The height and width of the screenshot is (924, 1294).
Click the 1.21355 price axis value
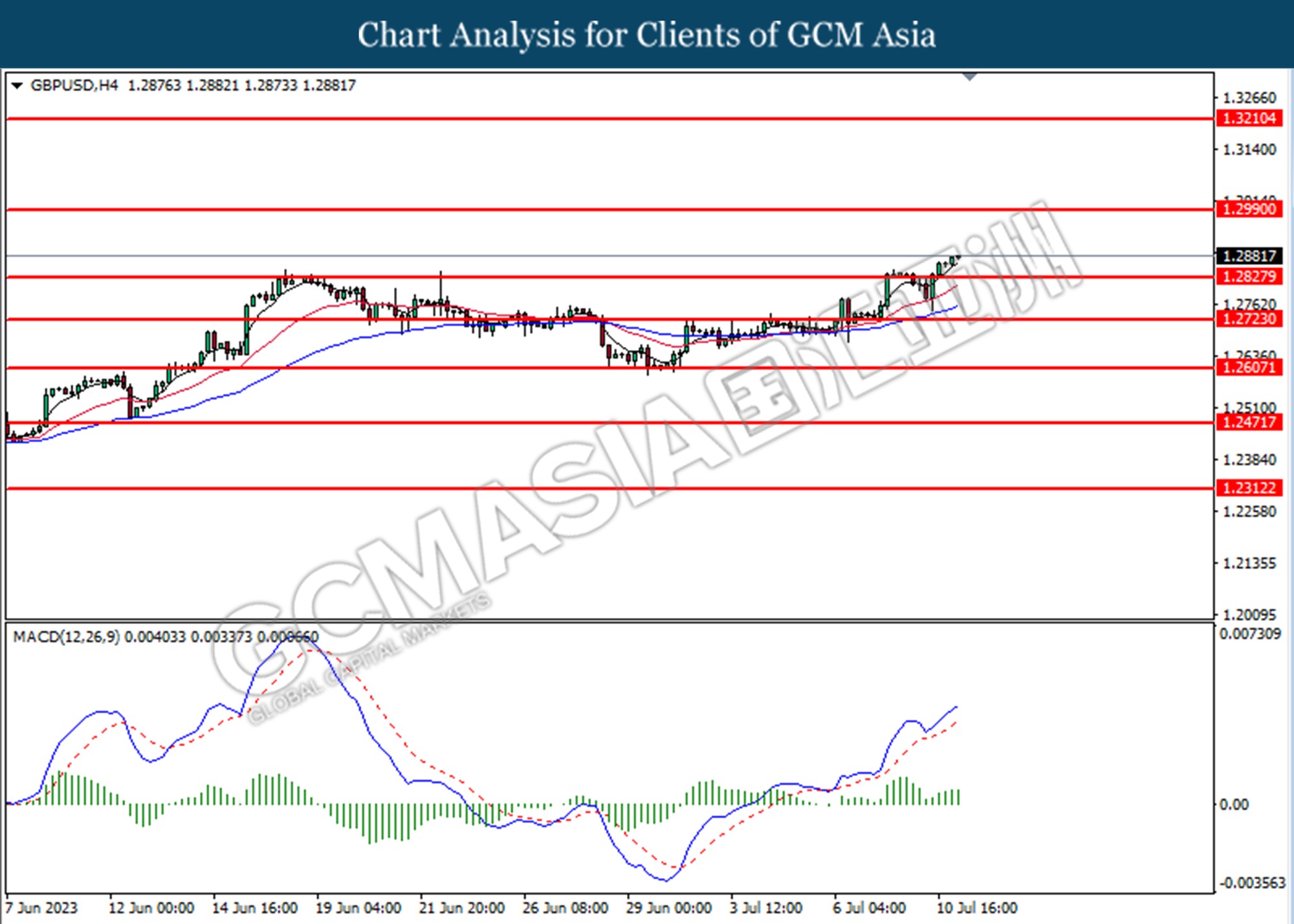point(1249,564)
